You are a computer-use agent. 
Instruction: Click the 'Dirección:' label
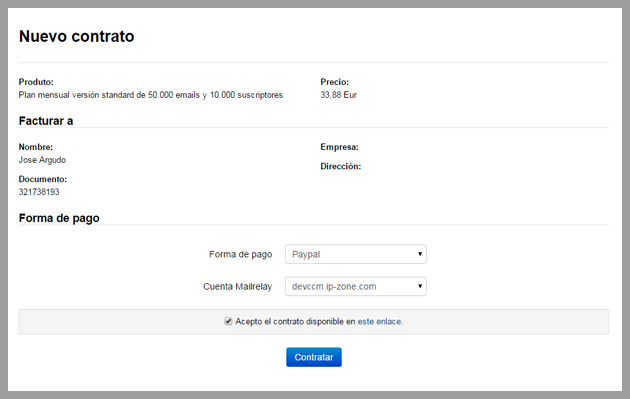(341, 166)
